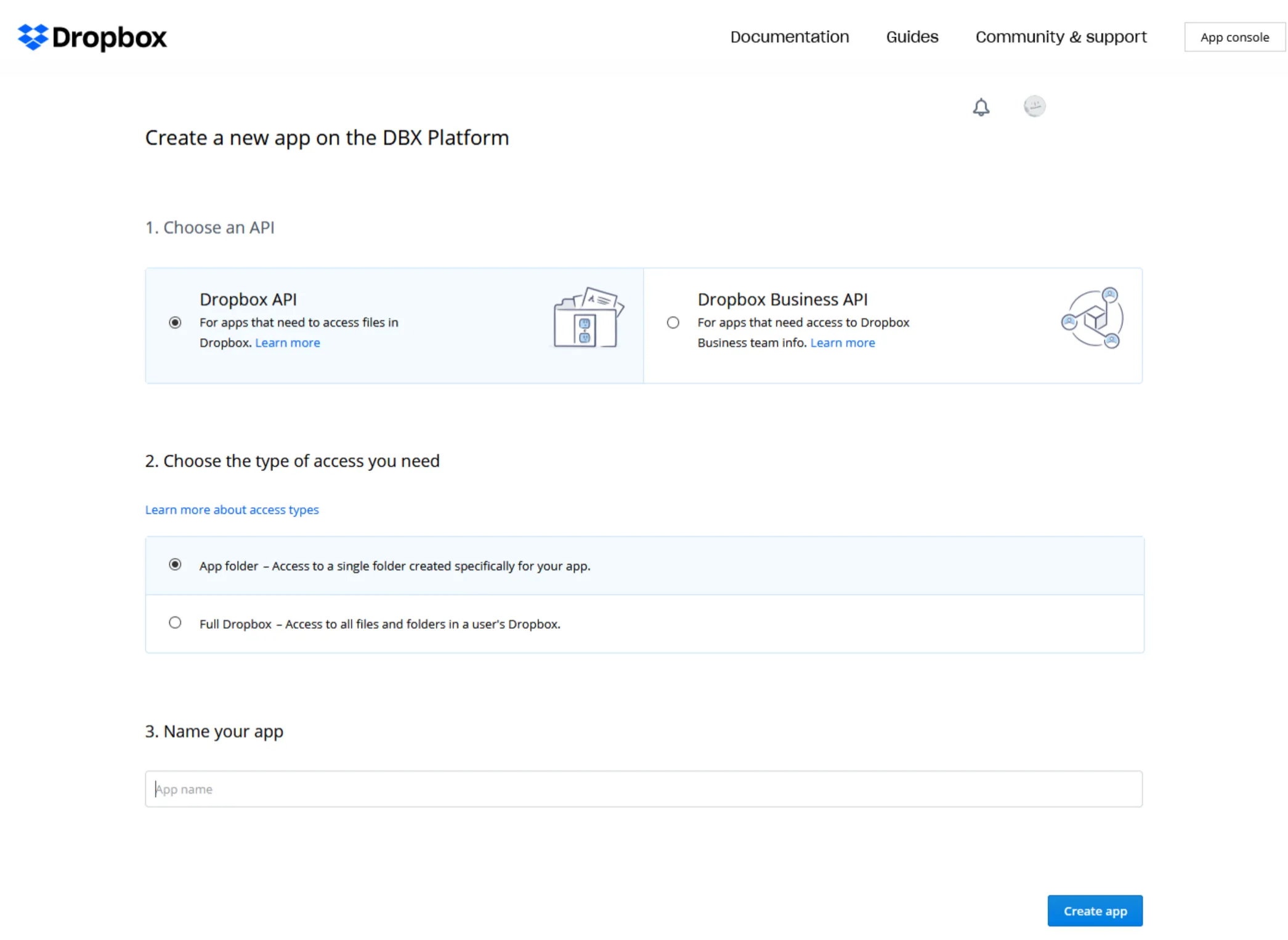The image size is (1288, 940).
Task: Click the Dropbox logo
Action: point(92,38)
